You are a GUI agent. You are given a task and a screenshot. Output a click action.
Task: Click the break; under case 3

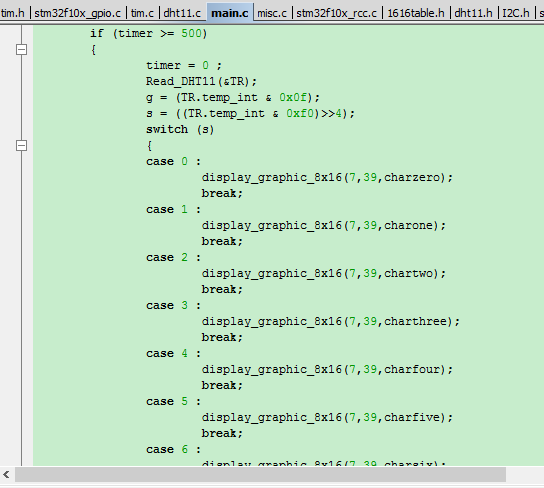pos(222,337)
